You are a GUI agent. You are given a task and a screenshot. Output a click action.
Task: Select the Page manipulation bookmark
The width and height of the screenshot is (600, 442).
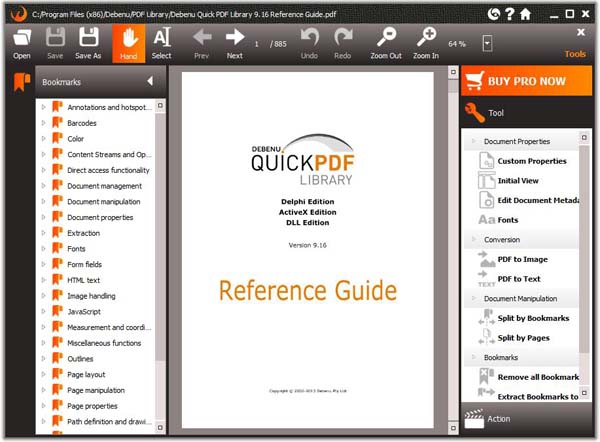point(96,390)
